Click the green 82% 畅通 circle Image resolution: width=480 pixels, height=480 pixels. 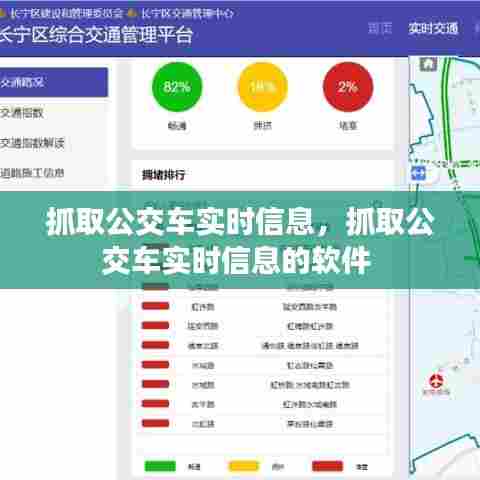[177, 87]
